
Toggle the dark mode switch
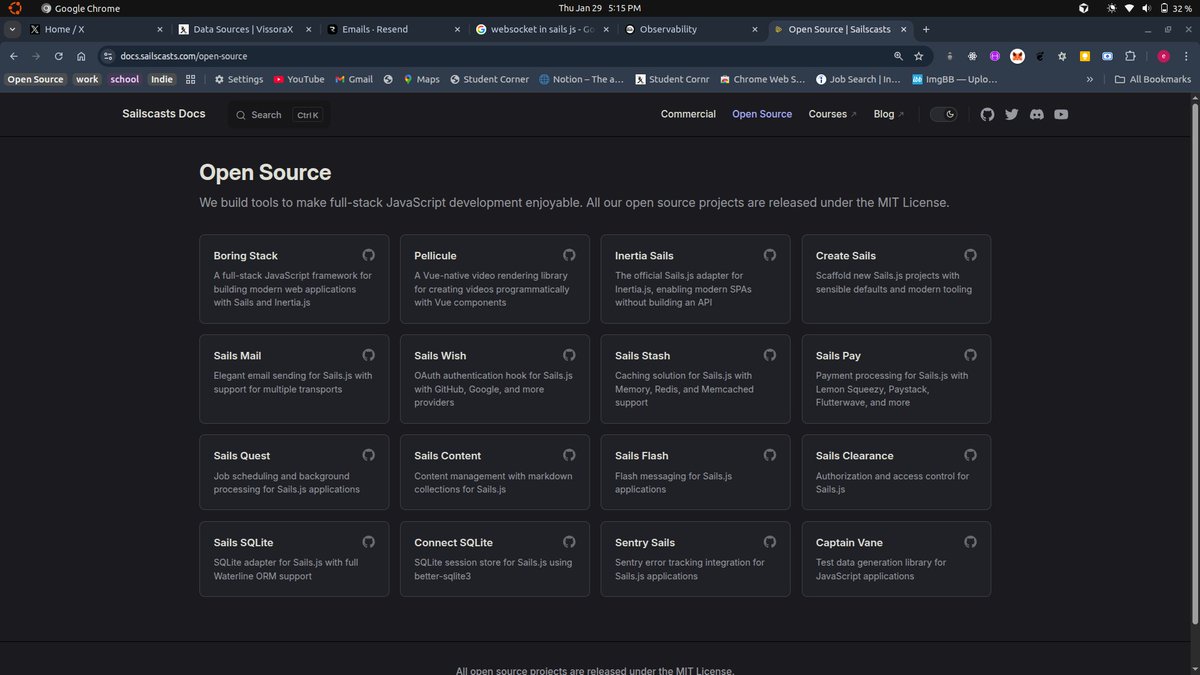[x=944, y=114]
